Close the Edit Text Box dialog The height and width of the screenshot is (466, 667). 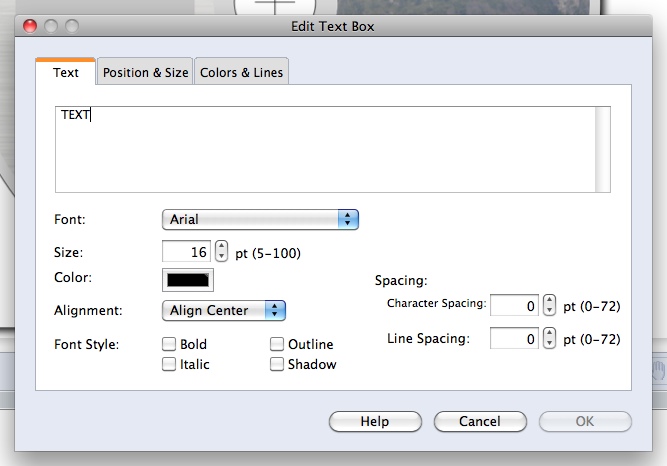tap(29, 26)
